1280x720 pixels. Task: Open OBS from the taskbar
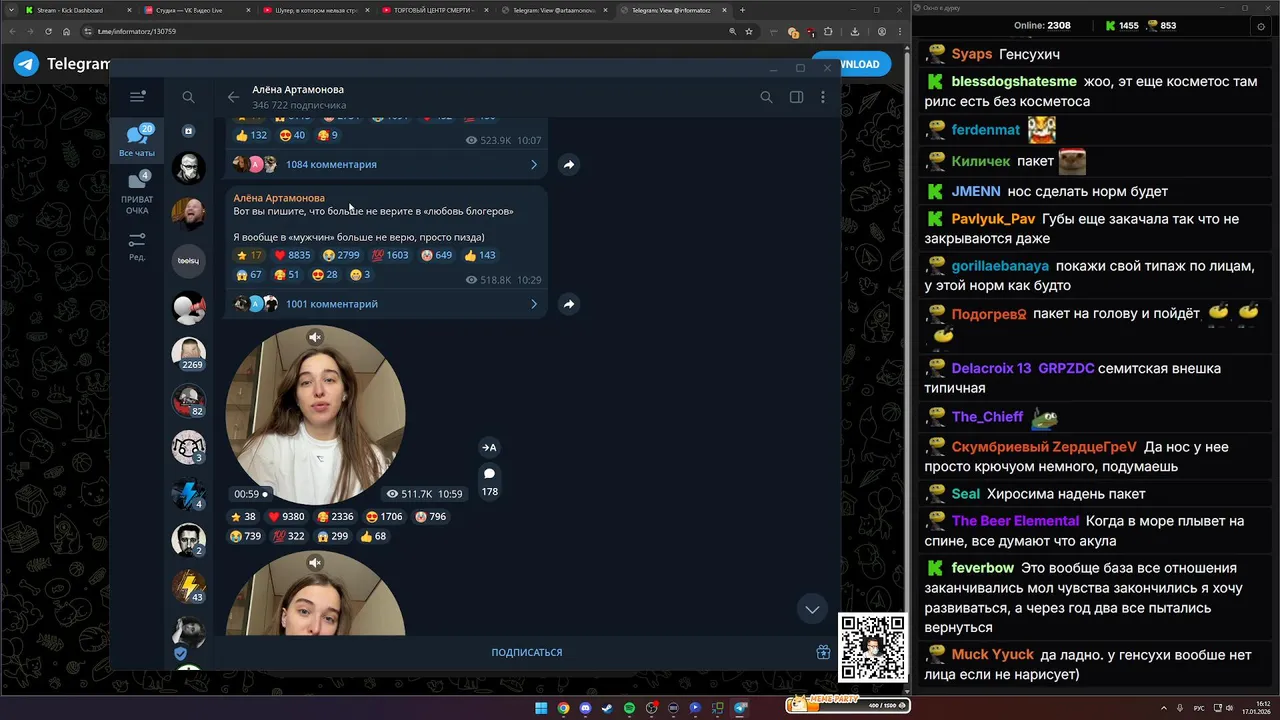click(x=651, y=708)
